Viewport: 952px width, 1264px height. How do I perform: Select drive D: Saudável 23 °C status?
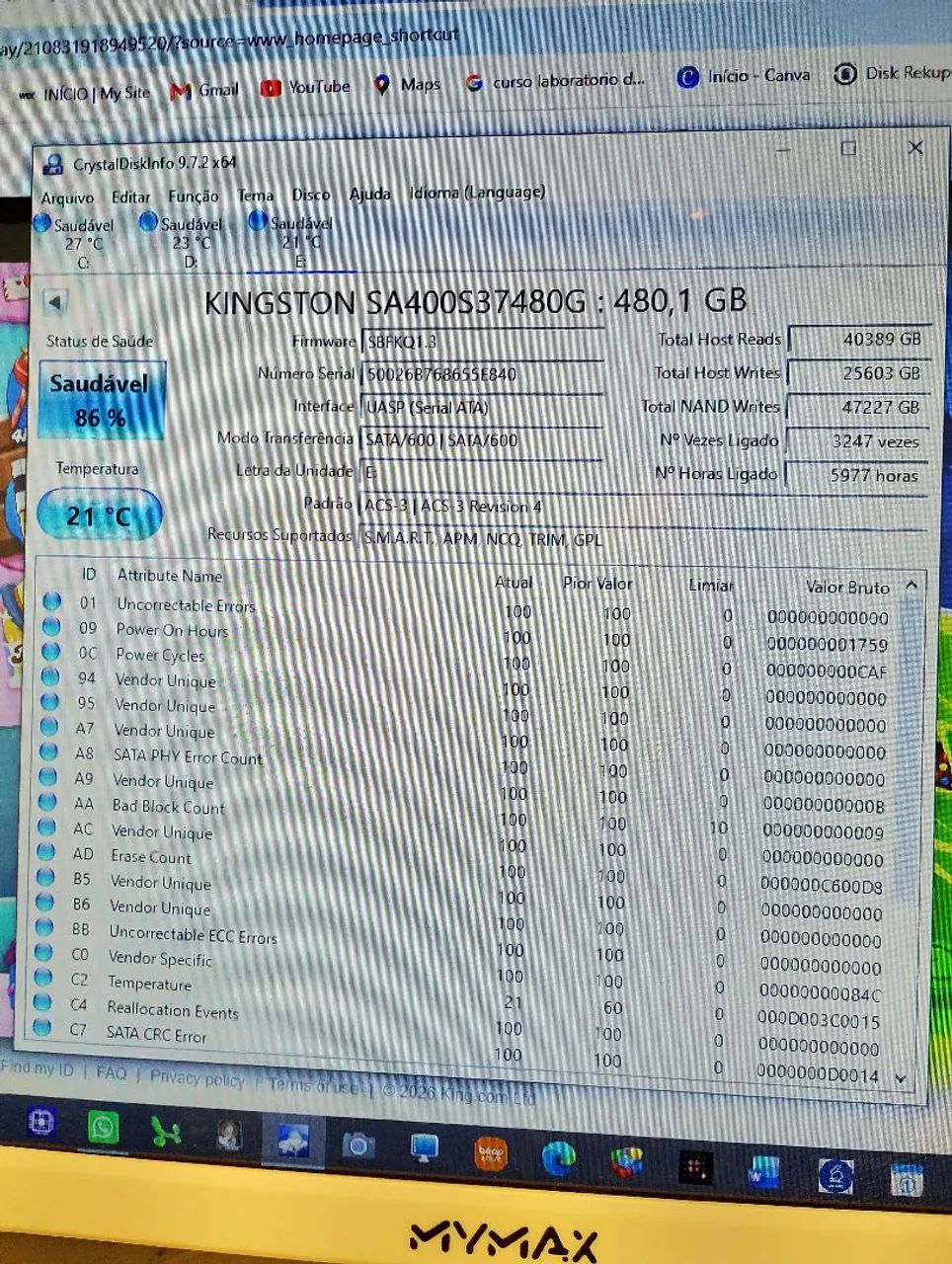pos(183,241)
